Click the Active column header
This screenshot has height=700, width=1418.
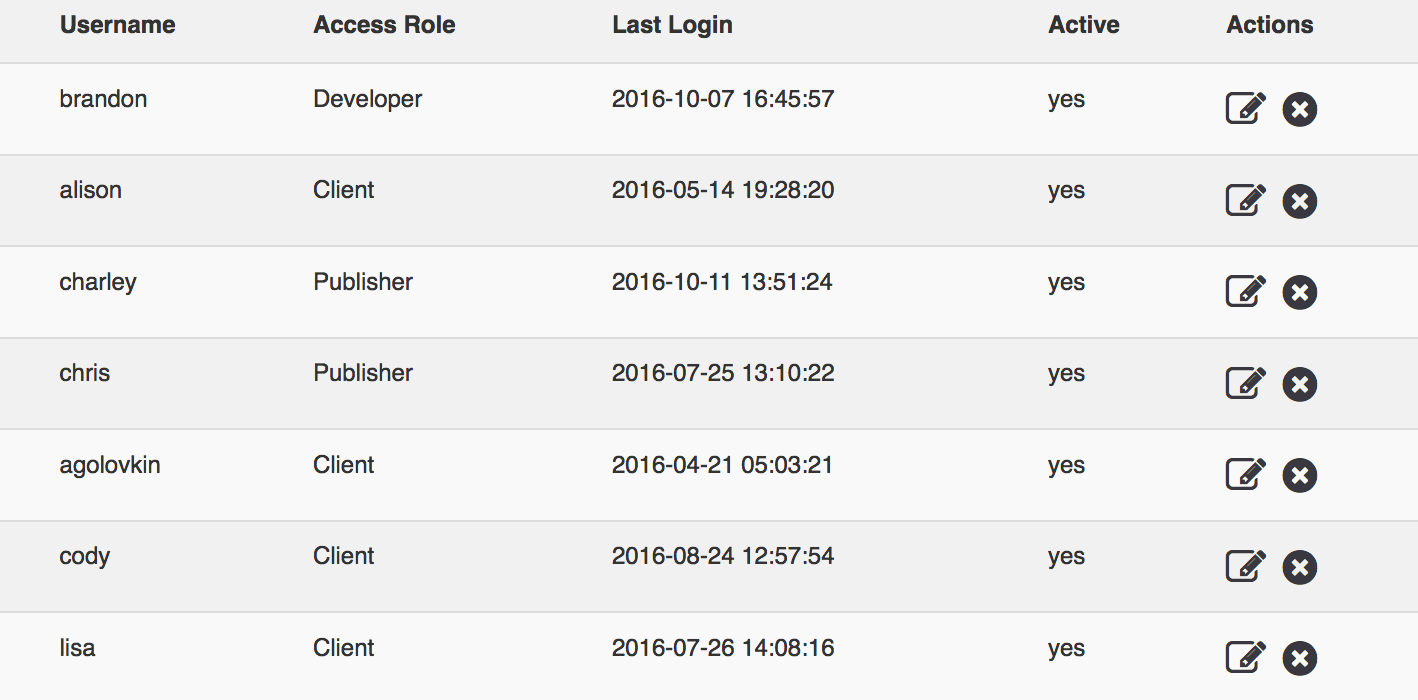(x=1084, y=25)
